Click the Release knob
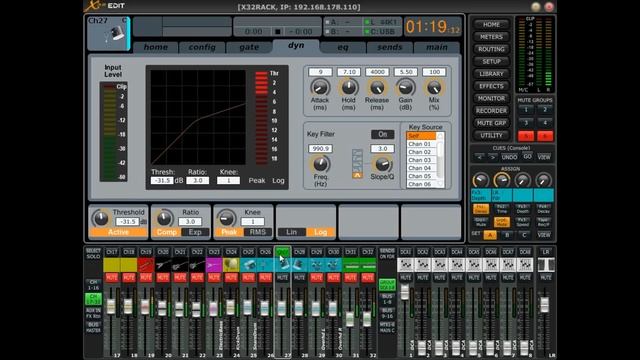Screen dimensions: 640x360 [377, 87]
